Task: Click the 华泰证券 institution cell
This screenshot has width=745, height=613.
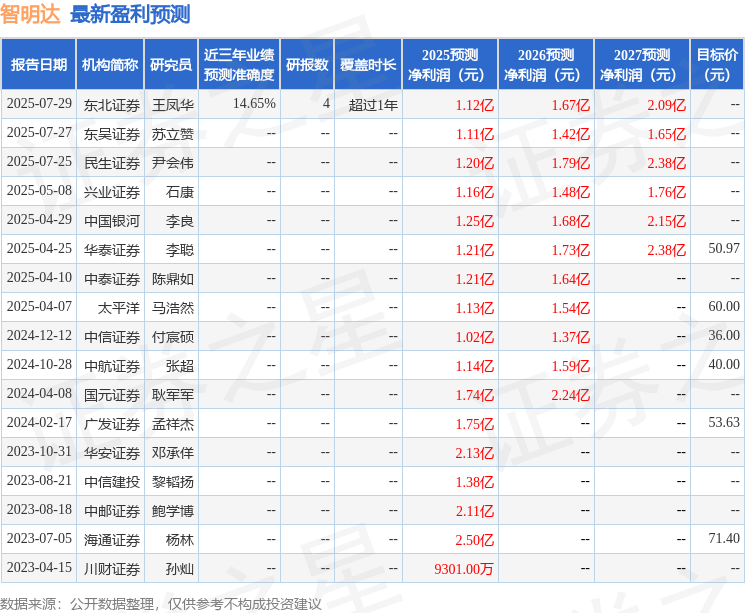Action: coord(112,250)
